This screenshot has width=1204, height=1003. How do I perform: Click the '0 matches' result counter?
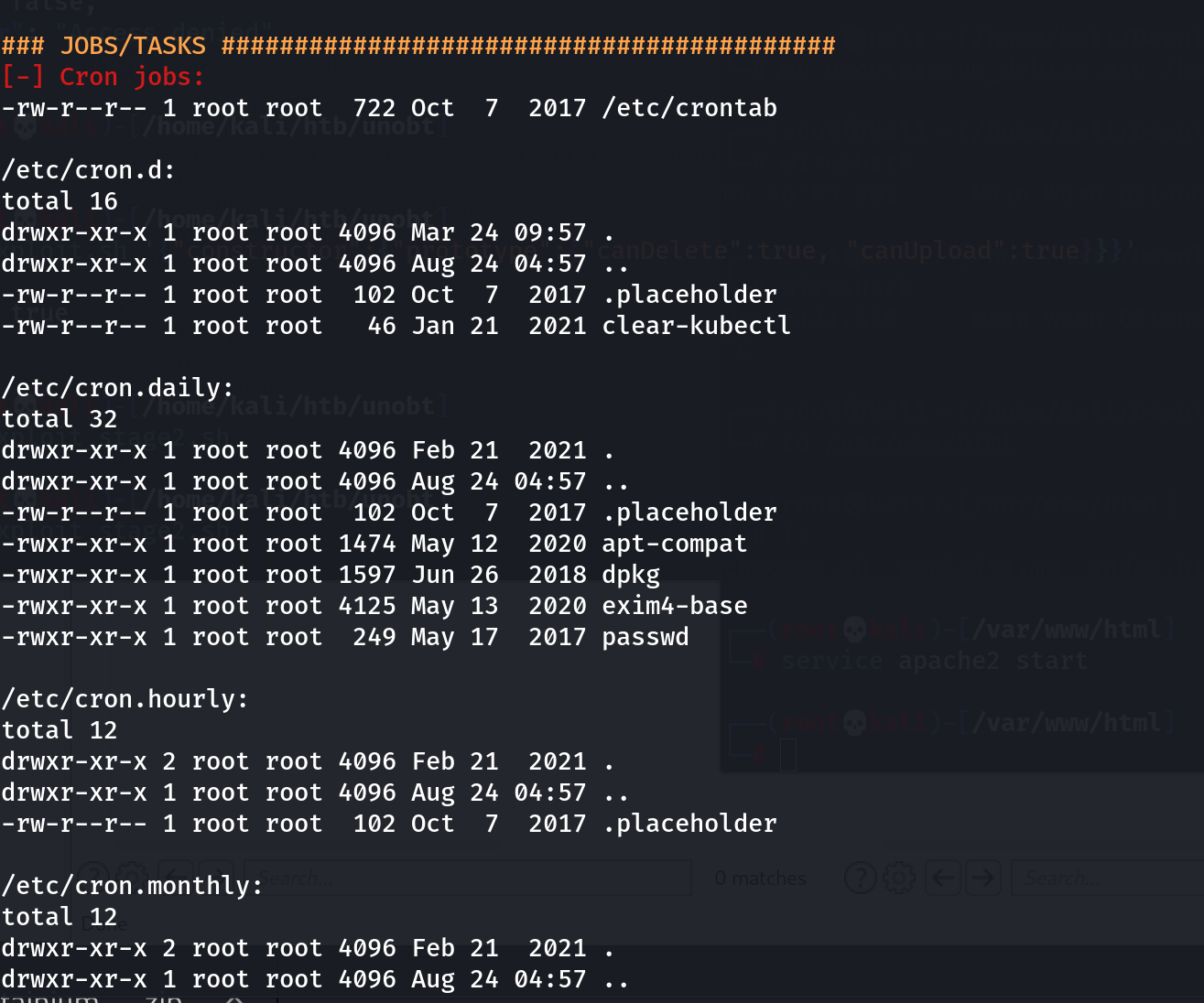click(x=760, y=879)
